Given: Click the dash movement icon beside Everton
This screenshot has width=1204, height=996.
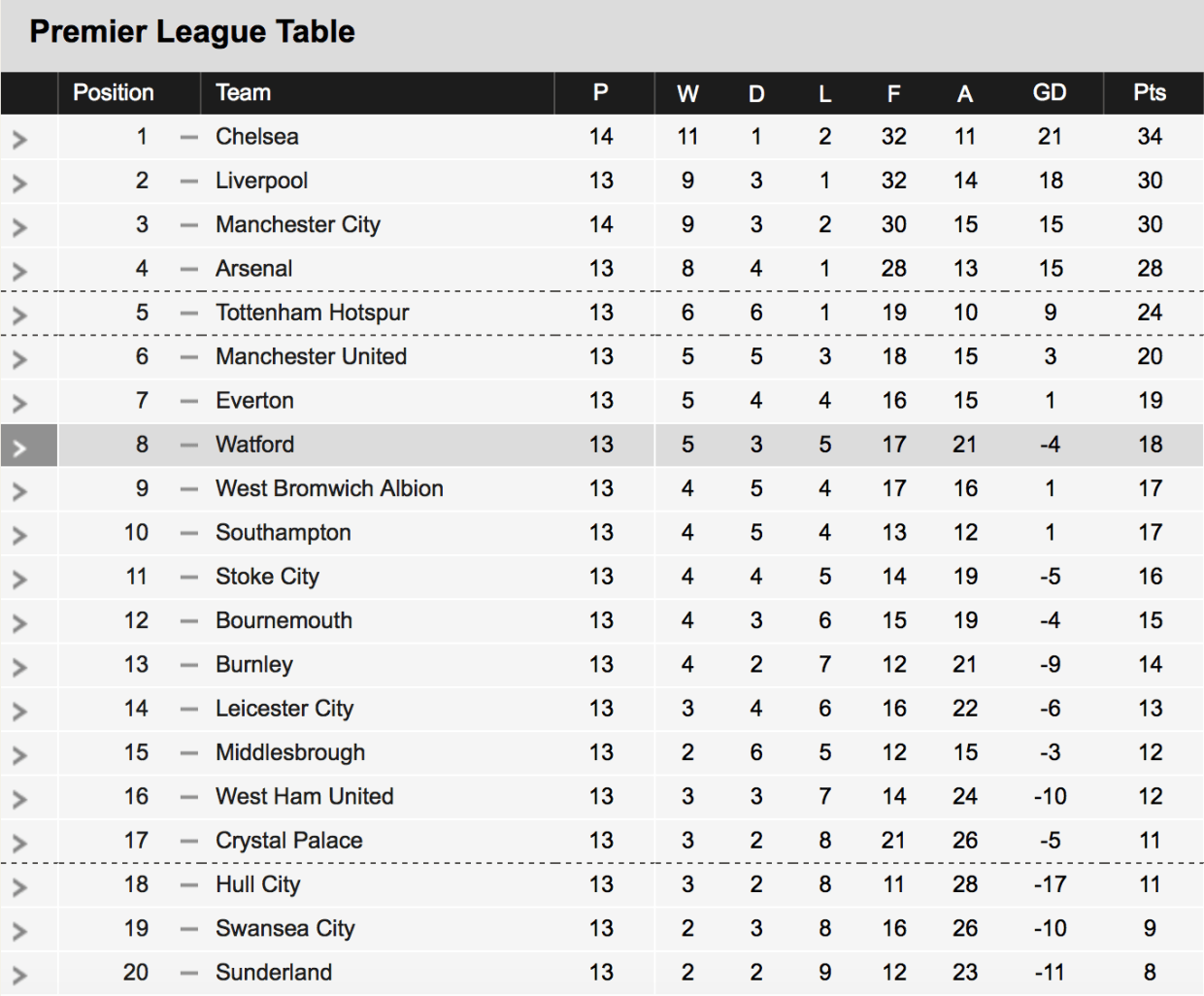Looking at the screenshot, I should click(x=189, y=402).
